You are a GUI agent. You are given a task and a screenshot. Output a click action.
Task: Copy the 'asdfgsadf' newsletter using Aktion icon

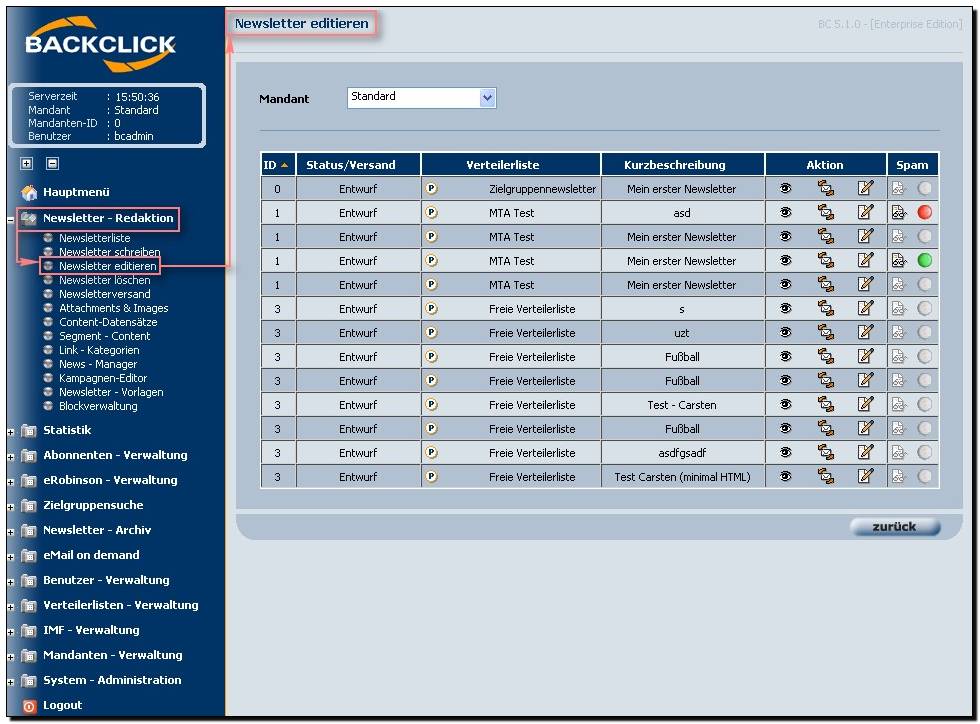(x=826, y=453)
